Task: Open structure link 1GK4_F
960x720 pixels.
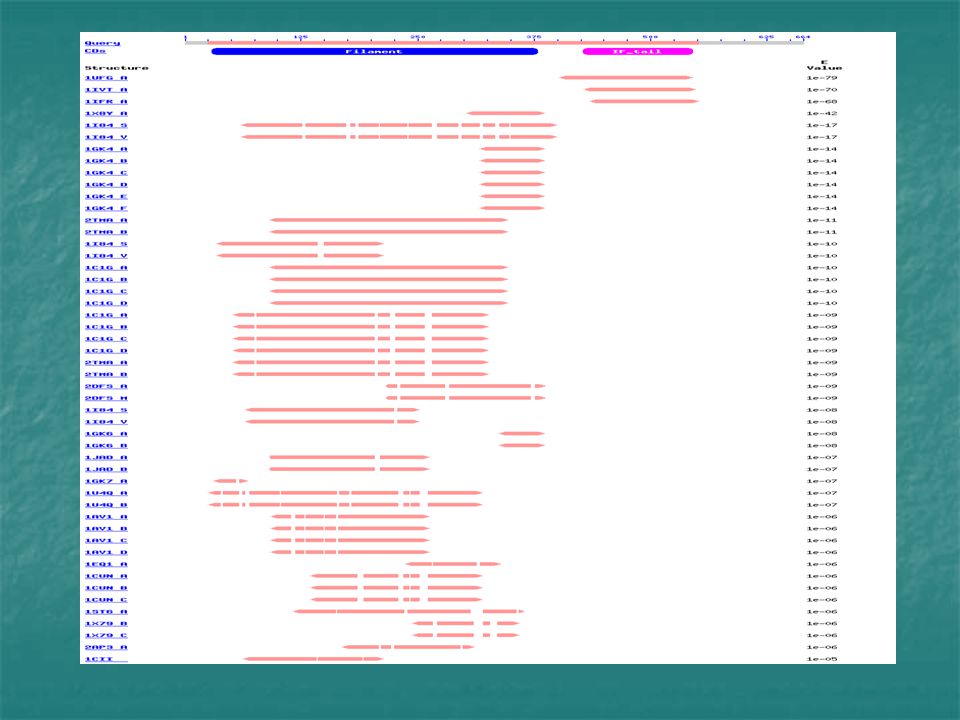Action: point(106,208)
